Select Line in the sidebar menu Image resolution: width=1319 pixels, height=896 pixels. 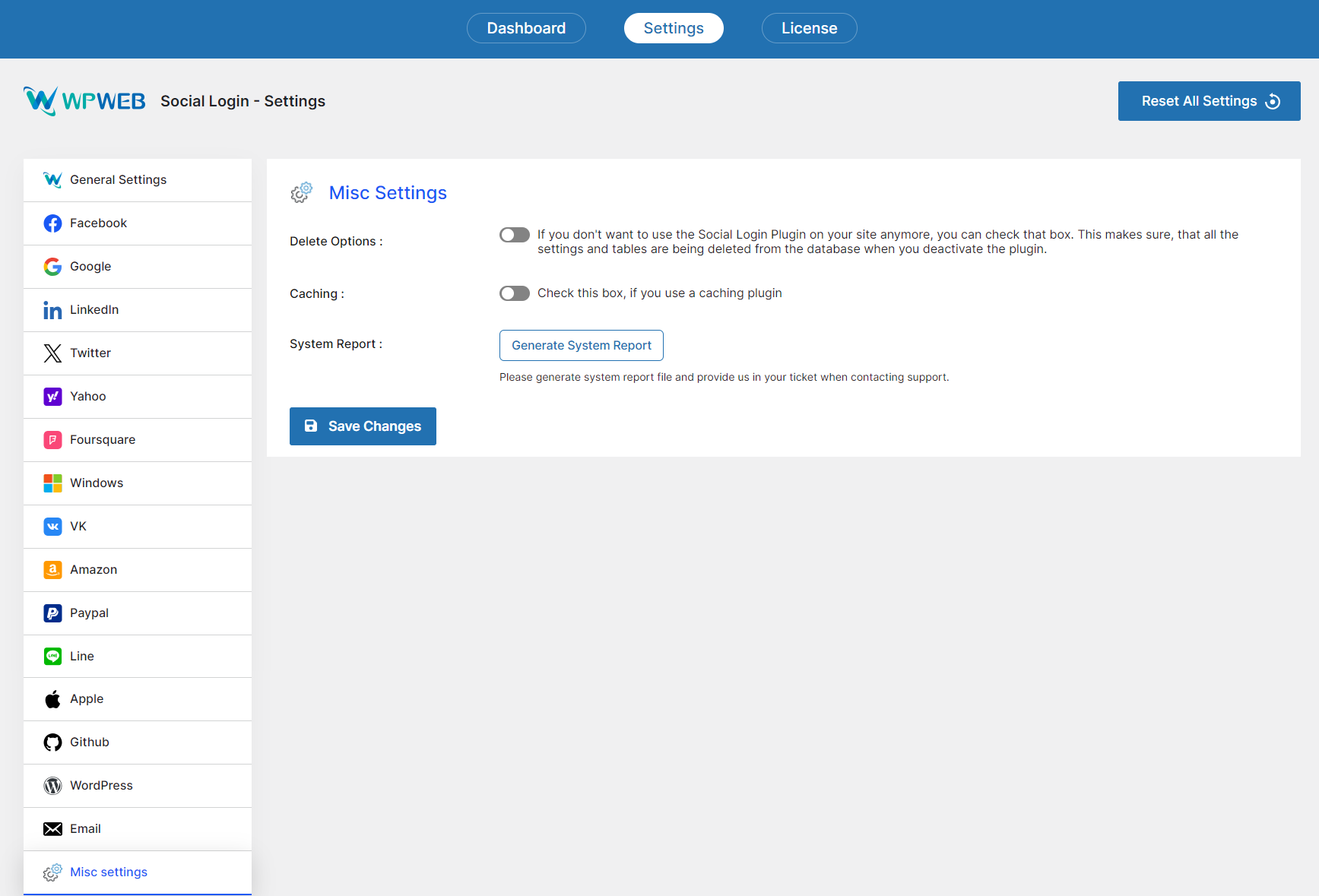click(x=138, y=657)
